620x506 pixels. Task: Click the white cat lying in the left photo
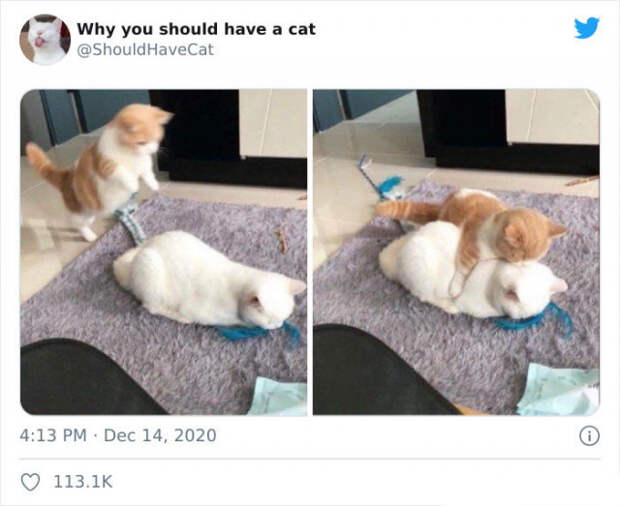[x=210, y=279]
